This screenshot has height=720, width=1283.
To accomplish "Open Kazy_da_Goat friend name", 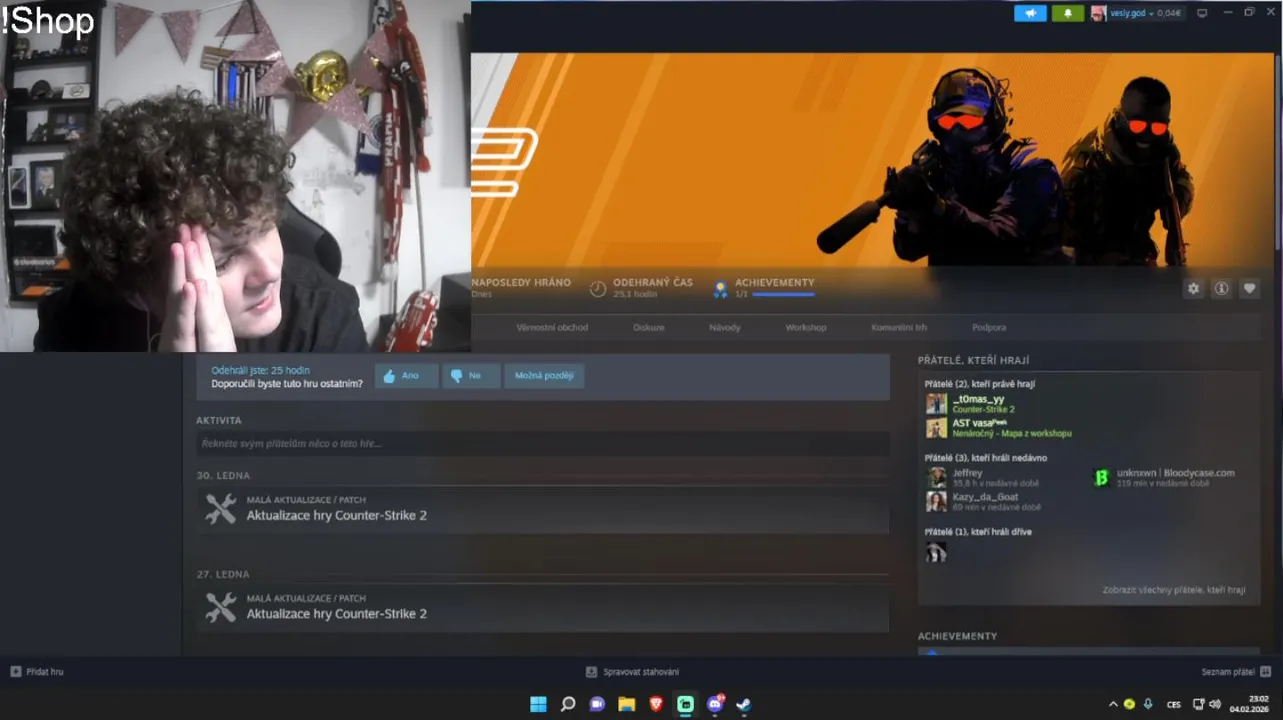I will 985,497.
